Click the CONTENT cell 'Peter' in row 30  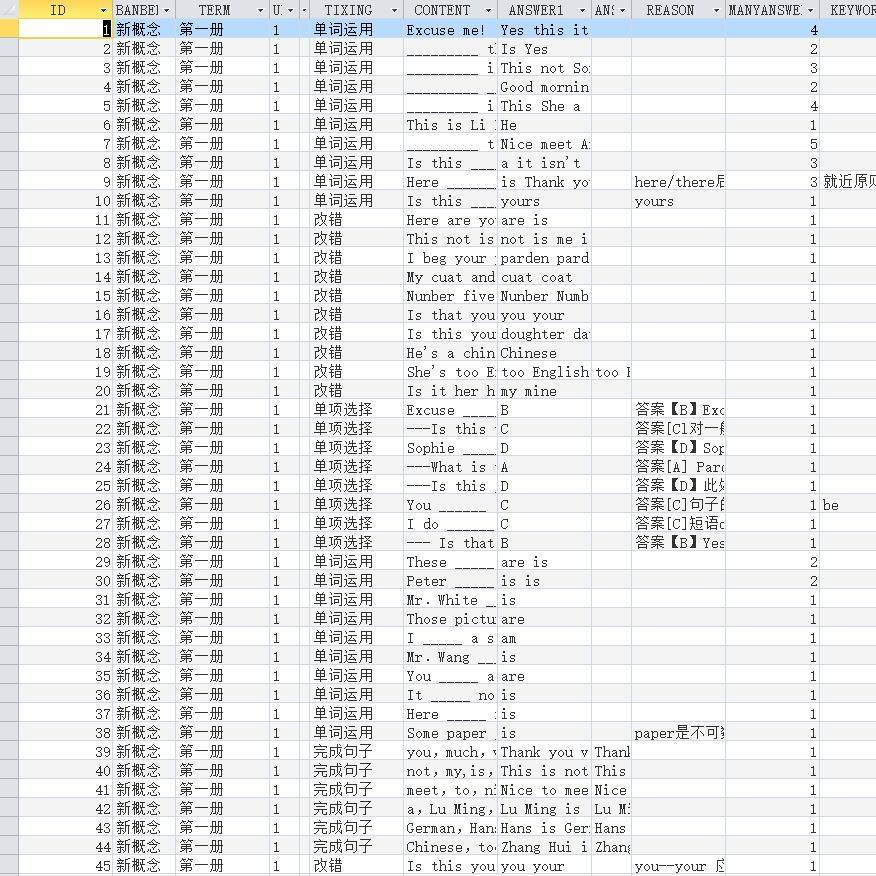click(x=450, y=580)
